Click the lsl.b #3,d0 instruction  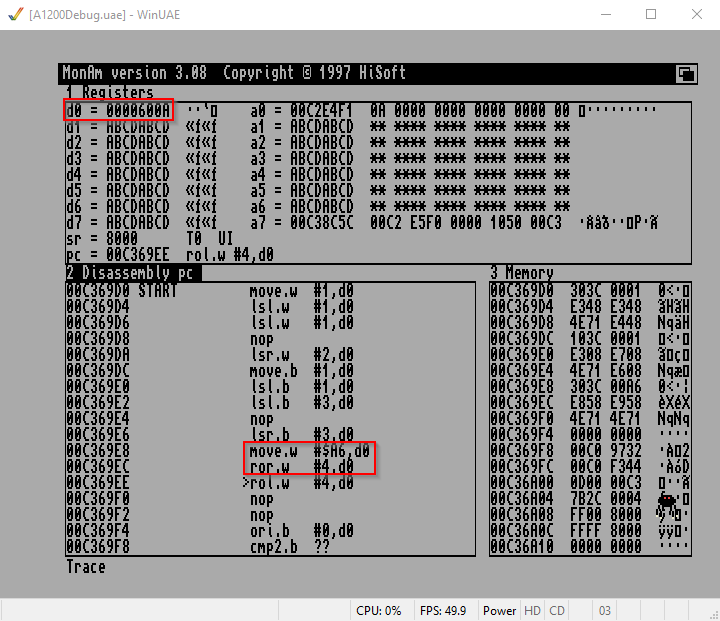[301, 403]
